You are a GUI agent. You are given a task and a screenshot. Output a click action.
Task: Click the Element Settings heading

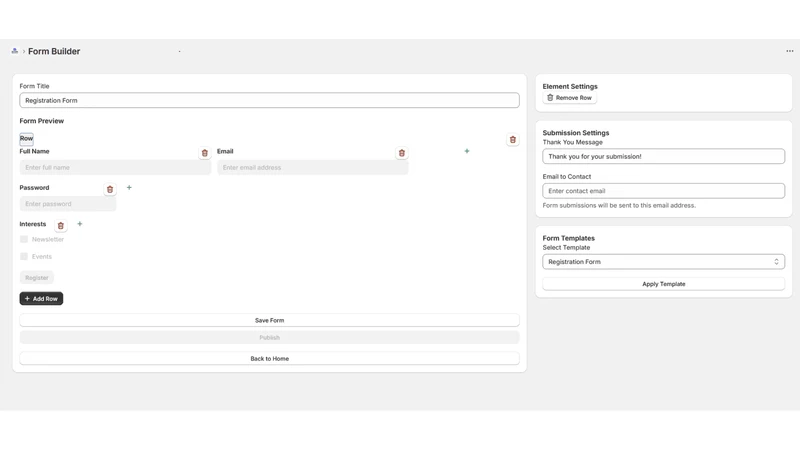pyautogui.click(x=570, y=87)
